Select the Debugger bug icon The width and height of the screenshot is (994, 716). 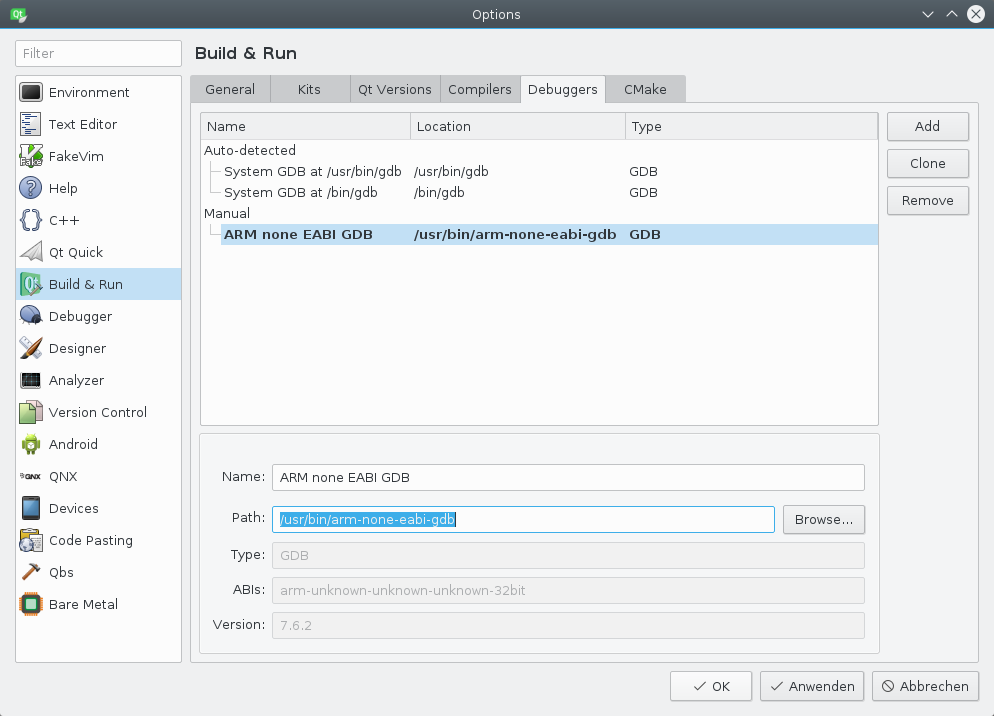[30, 316]
